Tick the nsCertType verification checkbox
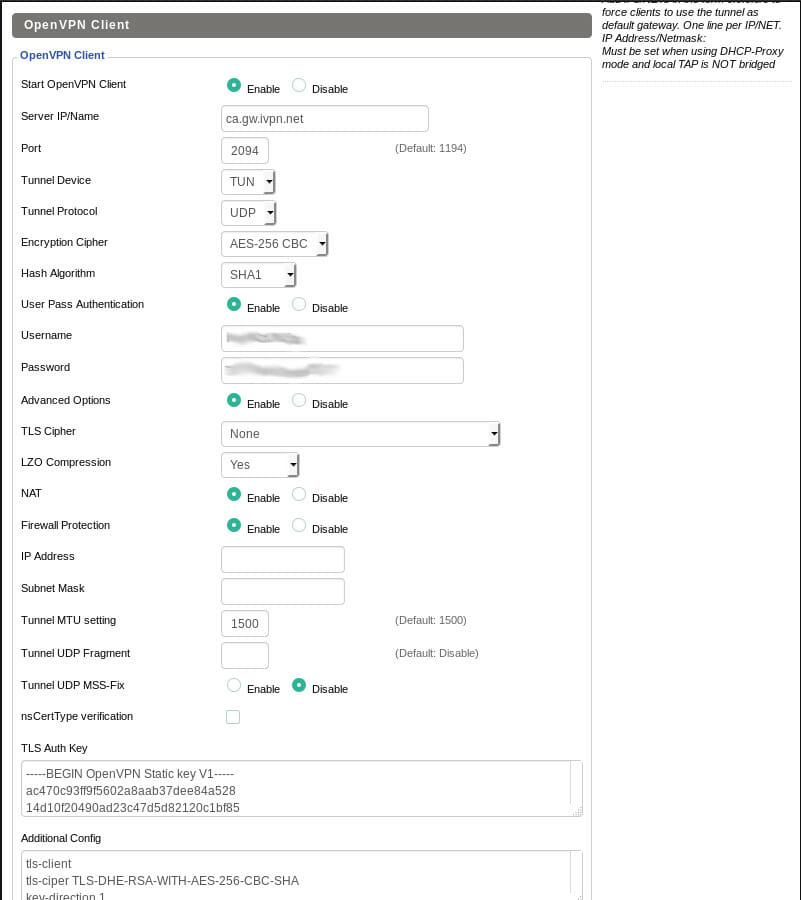This screenshot has height=900, width=801. pos(233,717)
